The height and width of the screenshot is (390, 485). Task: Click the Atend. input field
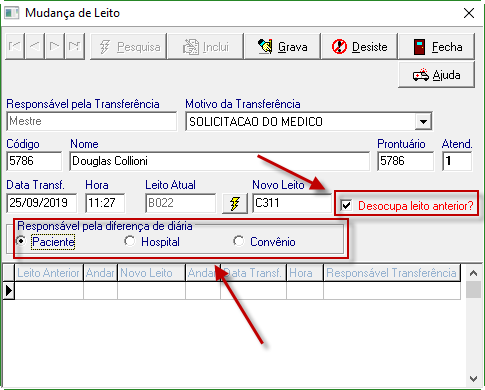coord(457,161)
